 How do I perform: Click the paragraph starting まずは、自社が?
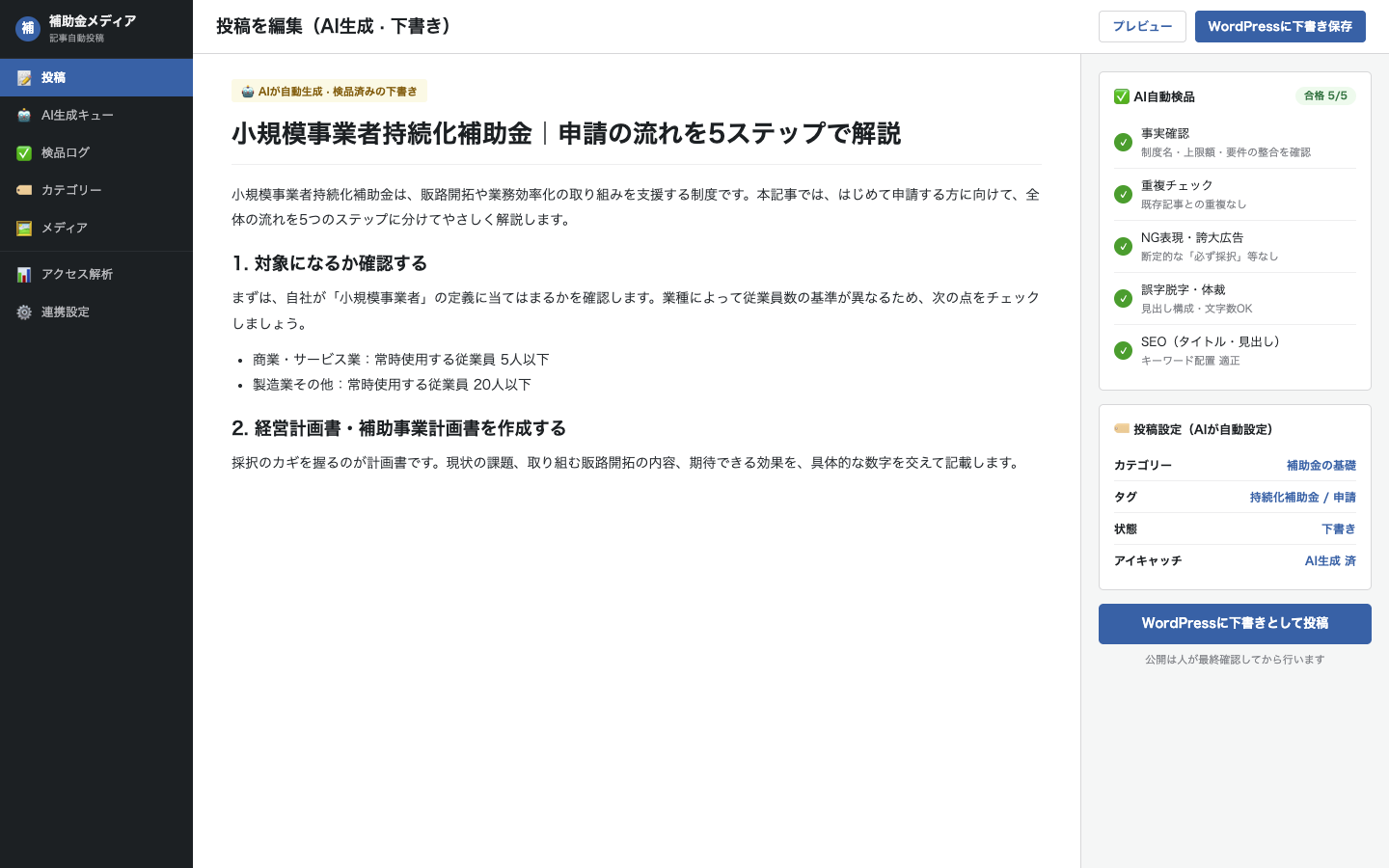click(637, 311)
